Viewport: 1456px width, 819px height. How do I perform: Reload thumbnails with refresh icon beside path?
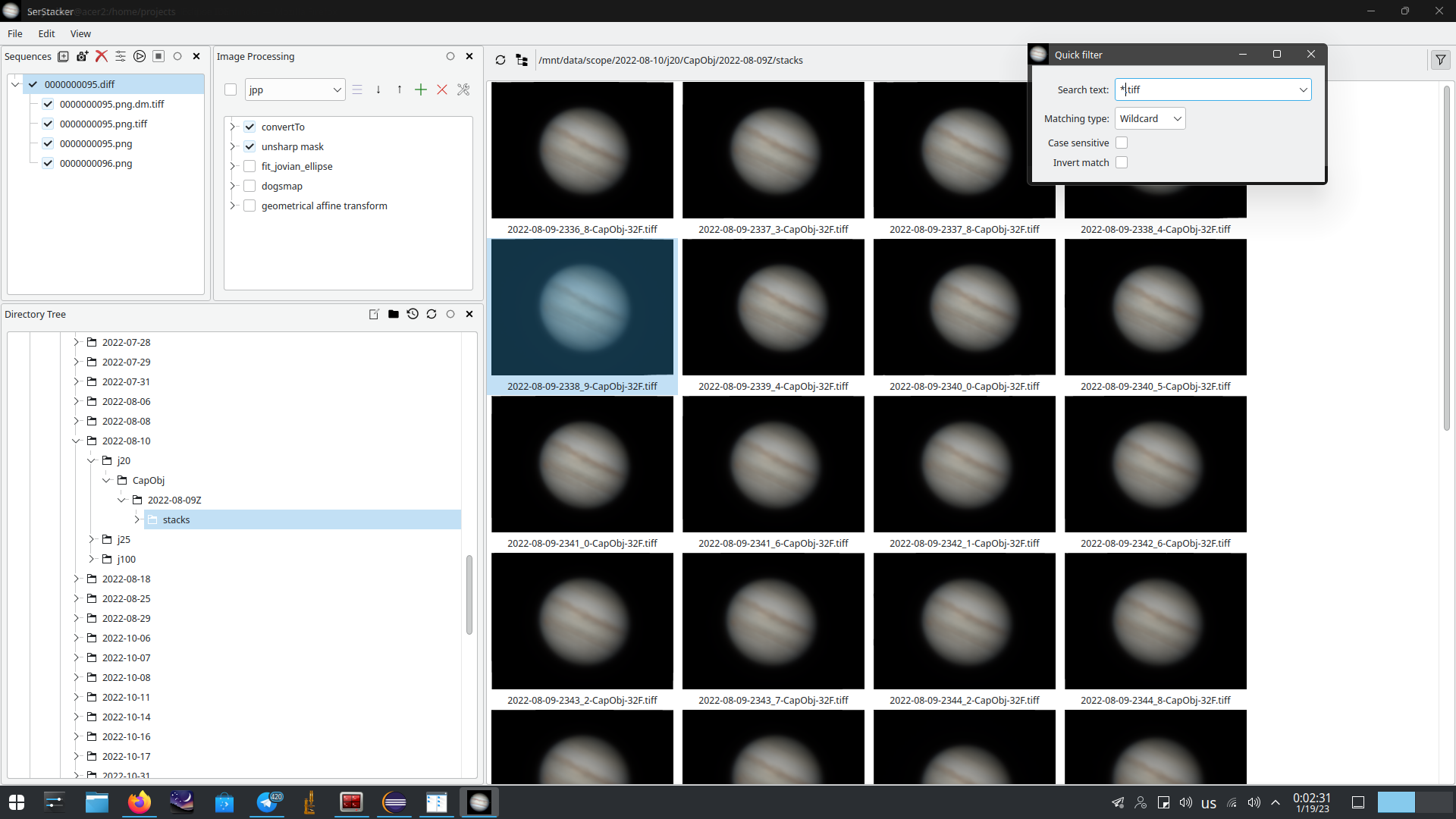tap(500, 60)
